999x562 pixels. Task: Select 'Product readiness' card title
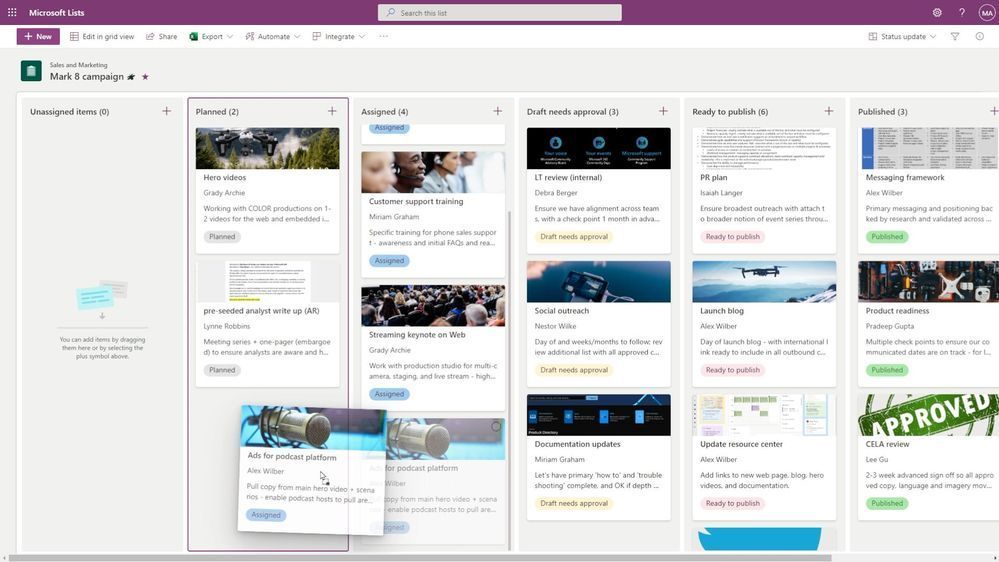897,311
